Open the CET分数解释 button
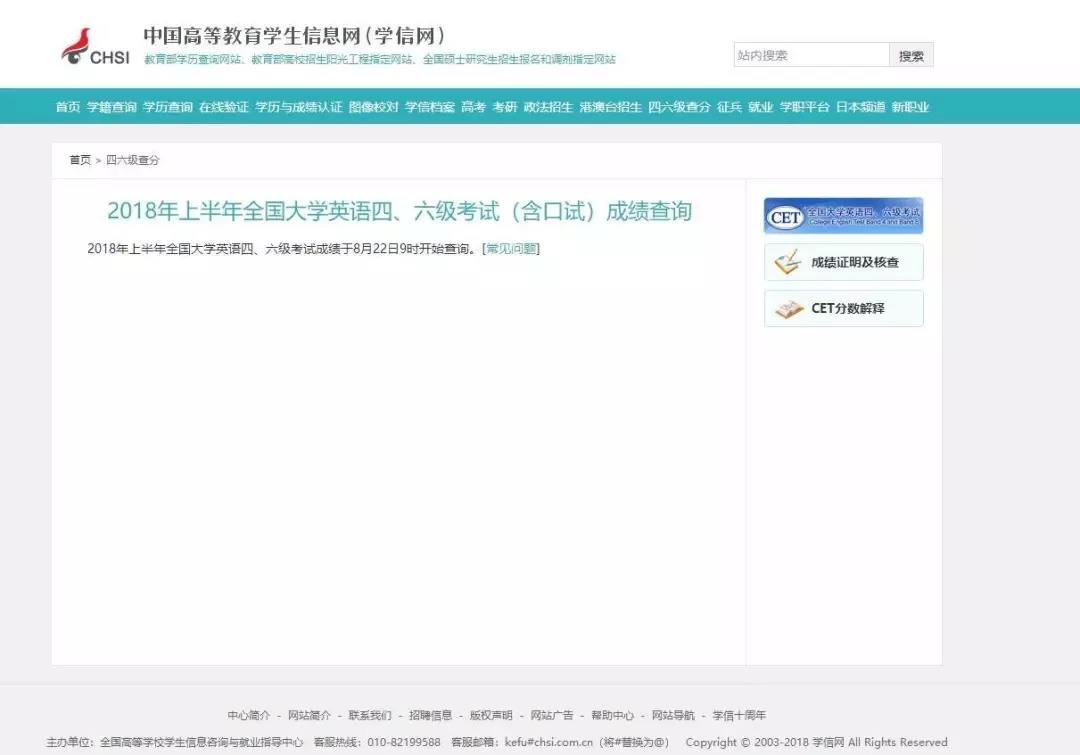The image size is (1080, 755). click(x=844, y=308)
